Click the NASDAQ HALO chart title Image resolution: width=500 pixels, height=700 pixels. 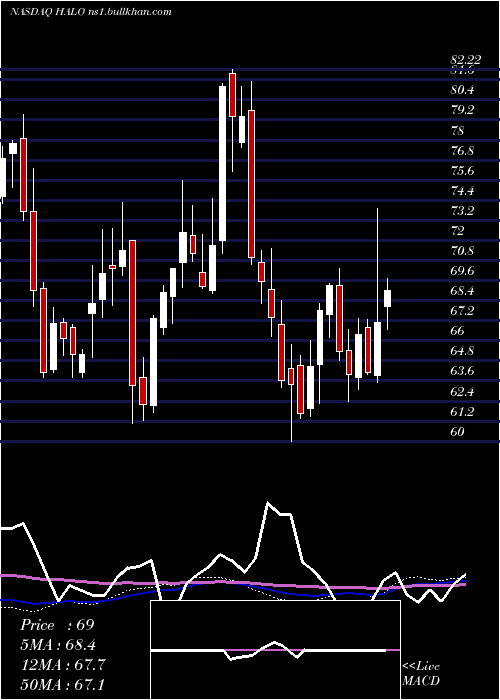[x=91, y=12]
